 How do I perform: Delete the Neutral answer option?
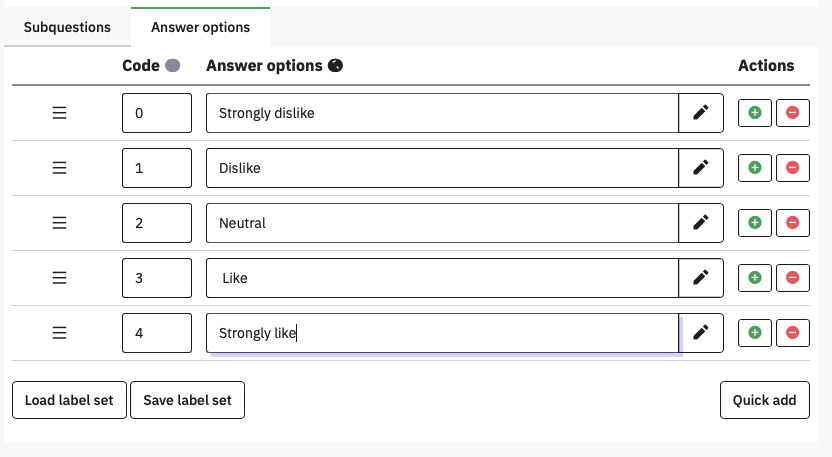pos(793,223)
